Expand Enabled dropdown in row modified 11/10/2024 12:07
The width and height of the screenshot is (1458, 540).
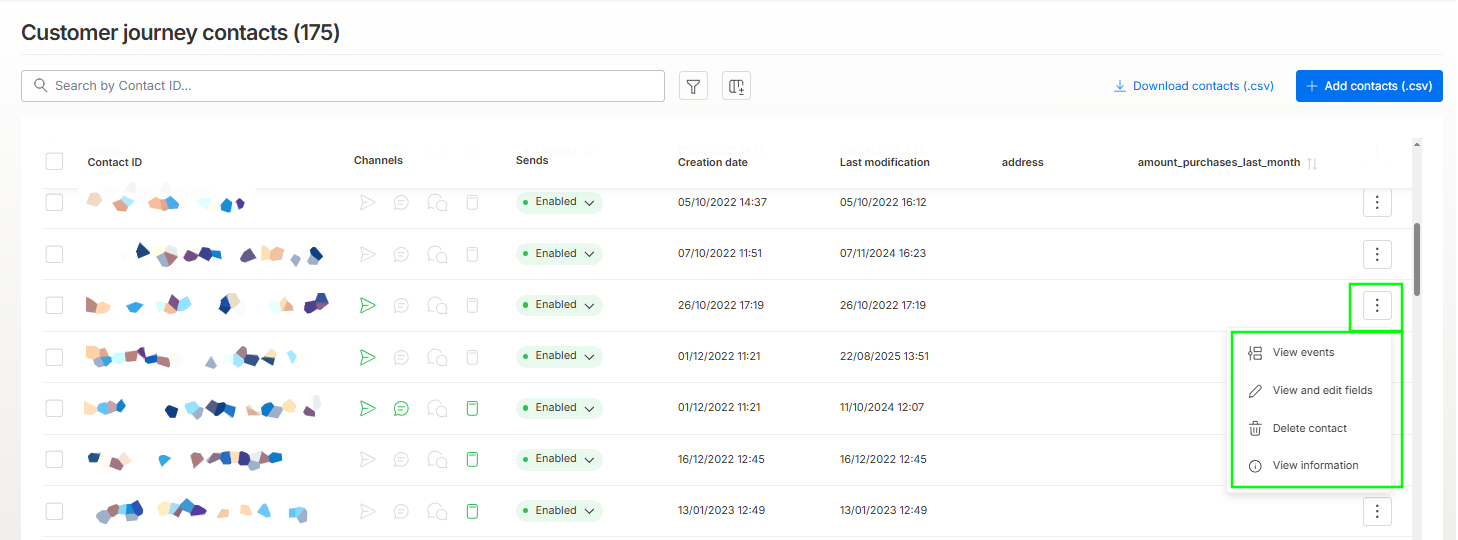(x=559, y=408)
